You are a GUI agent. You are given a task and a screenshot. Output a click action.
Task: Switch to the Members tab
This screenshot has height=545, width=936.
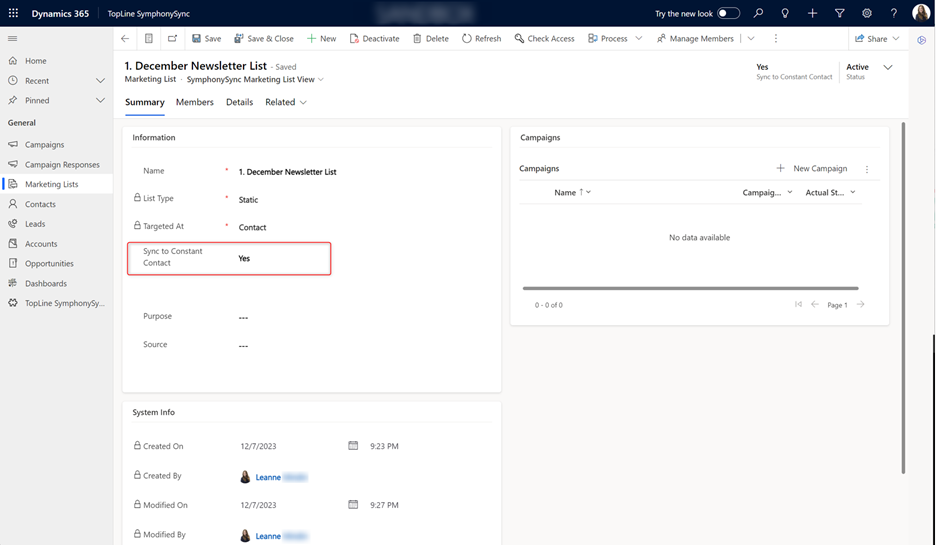pyautogui.click(x=195, y=102)
